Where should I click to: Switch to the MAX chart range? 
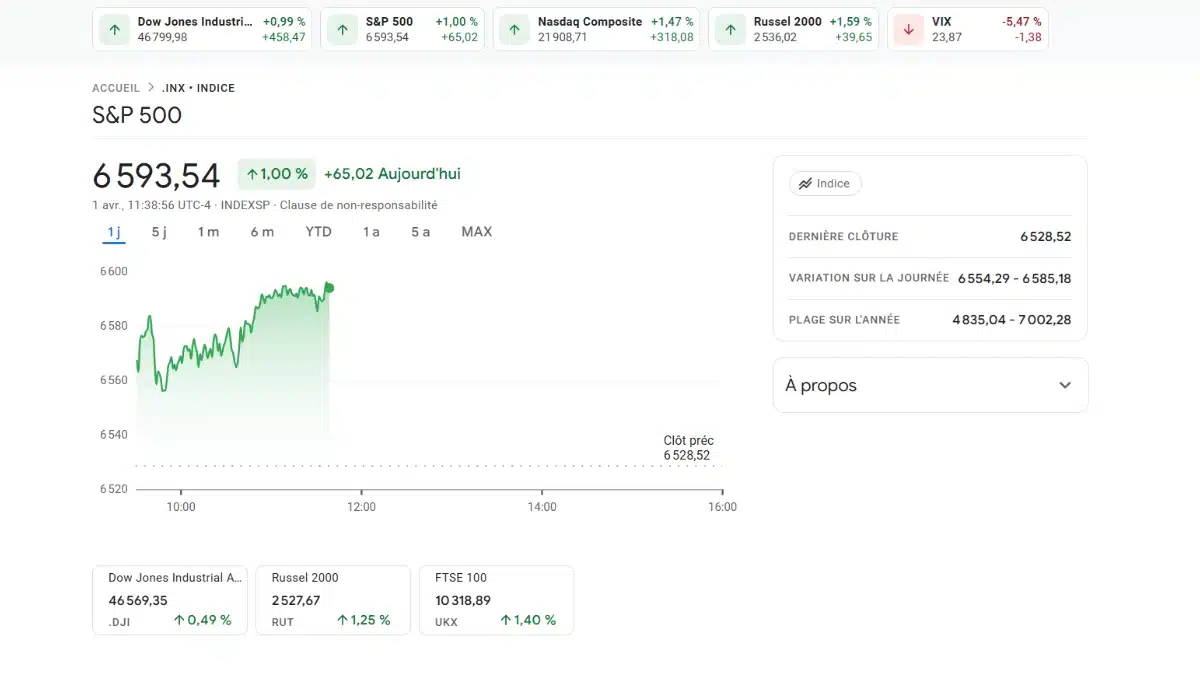coord(477,231)
